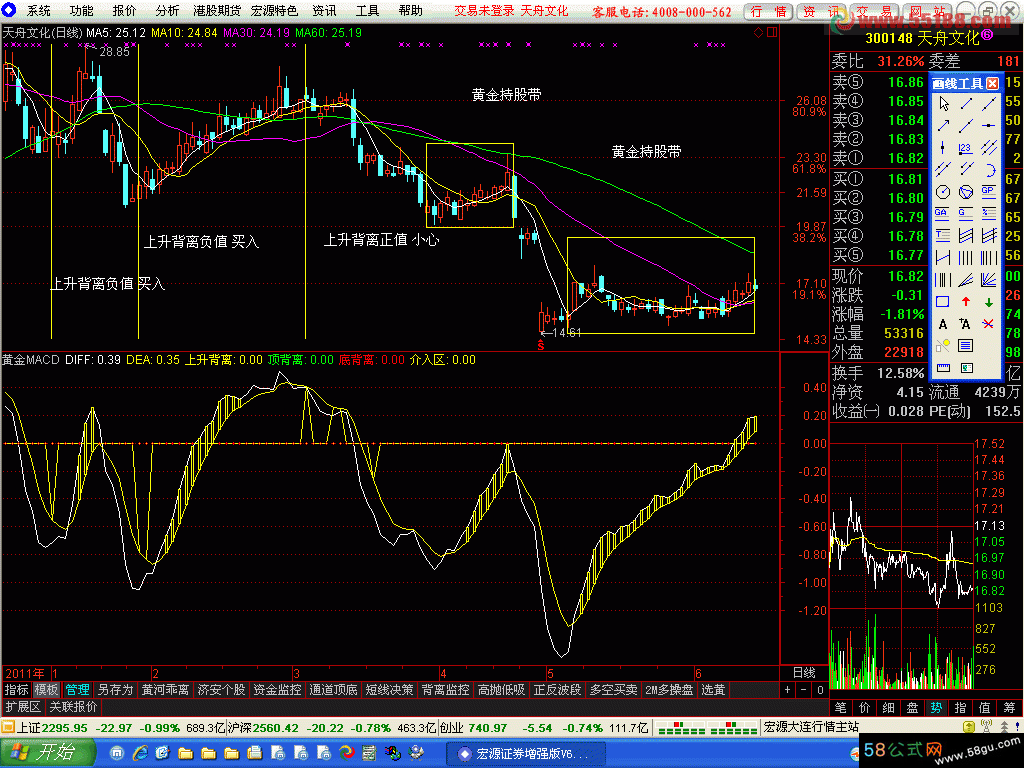This screenshot has height=768, width=1024.
Task: Select the red up-arrow marker tool
Action: click(x=965, y=302)
